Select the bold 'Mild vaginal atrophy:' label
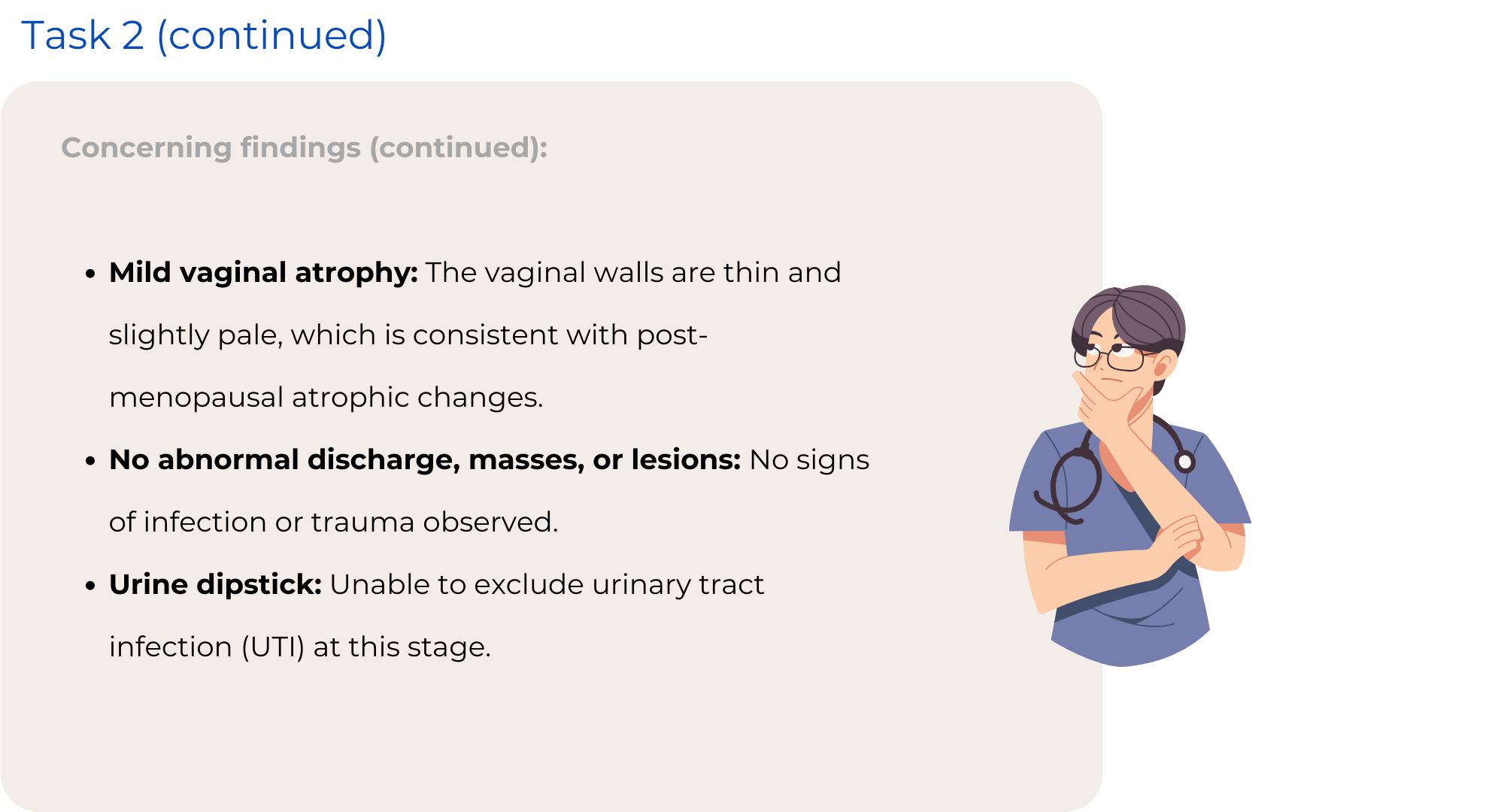The width and height of the screenshot is (1489, 812). [263, 272]
